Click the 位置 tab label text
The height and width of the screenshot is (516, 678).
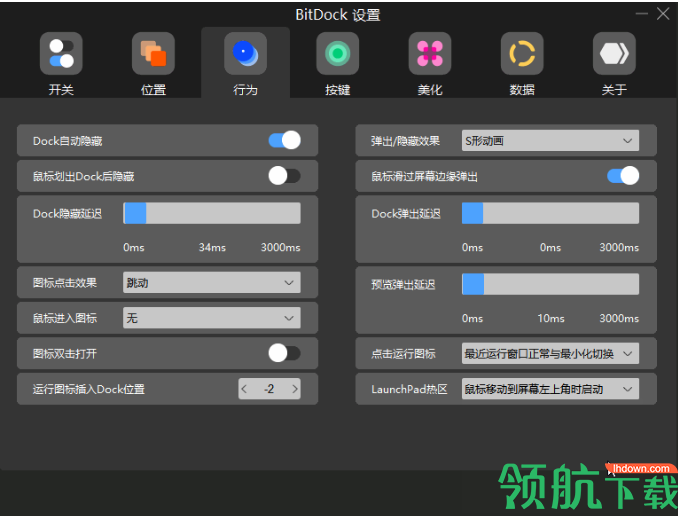[x=154, y=90]
